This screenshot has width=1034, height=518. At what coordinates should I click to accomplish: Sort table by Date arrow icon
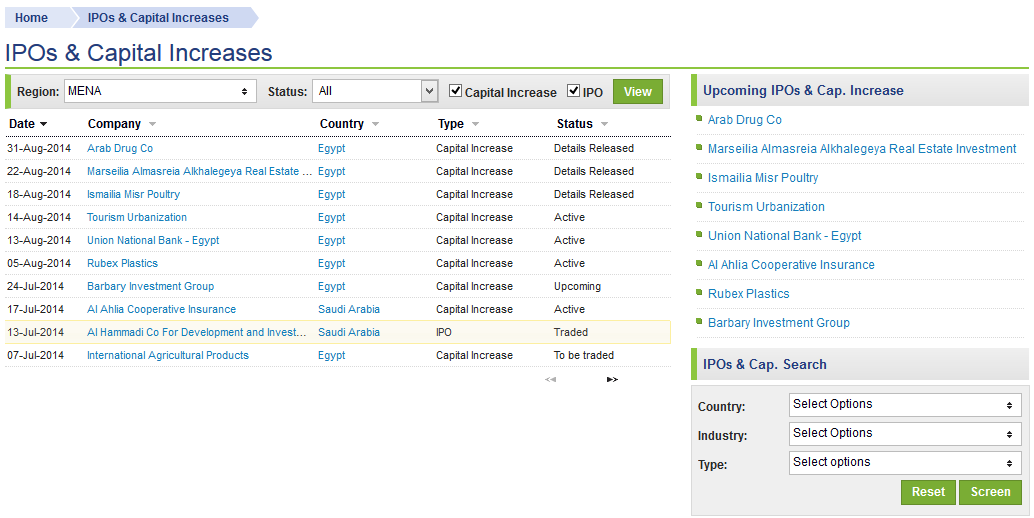coord(44,124)
